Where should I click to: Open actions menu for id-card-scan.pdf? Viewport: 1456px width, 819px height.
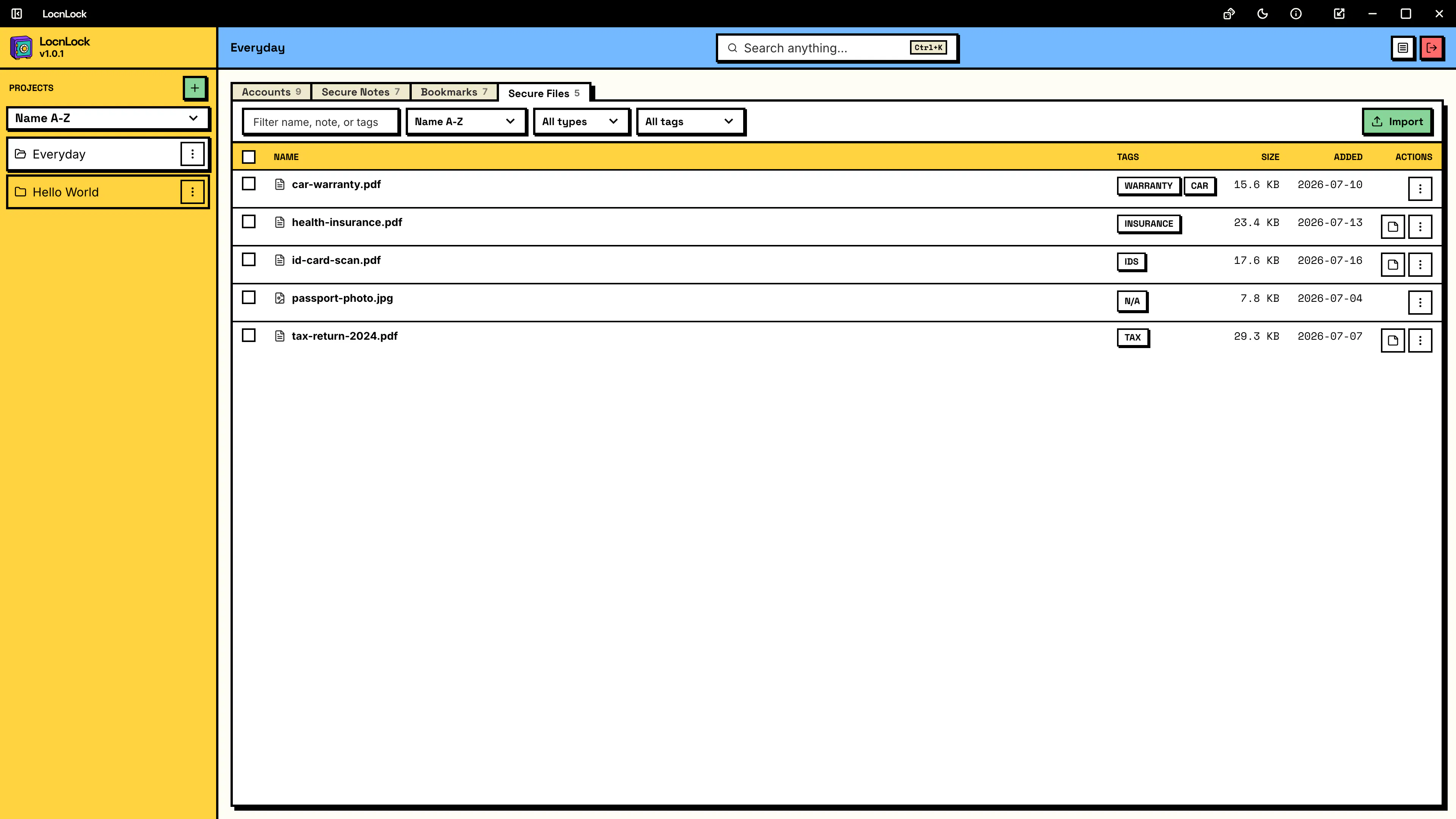point(1420,265)
